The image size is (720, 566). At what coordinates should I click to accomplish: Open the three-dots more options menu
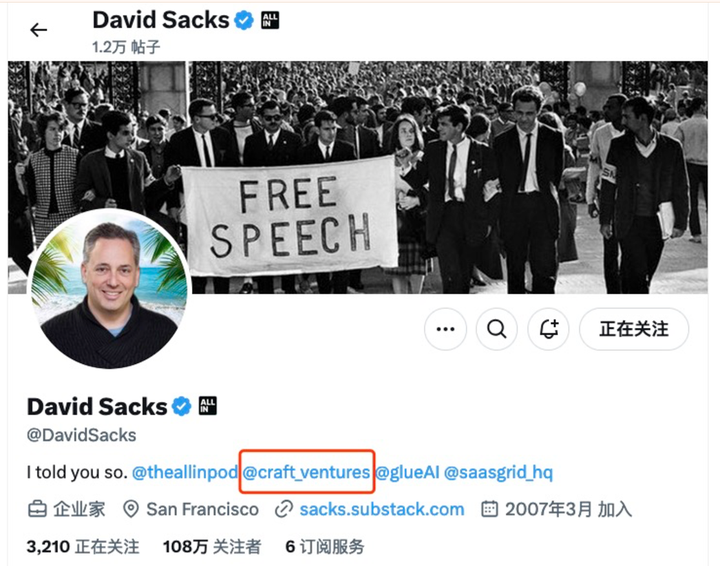[445, 329]
